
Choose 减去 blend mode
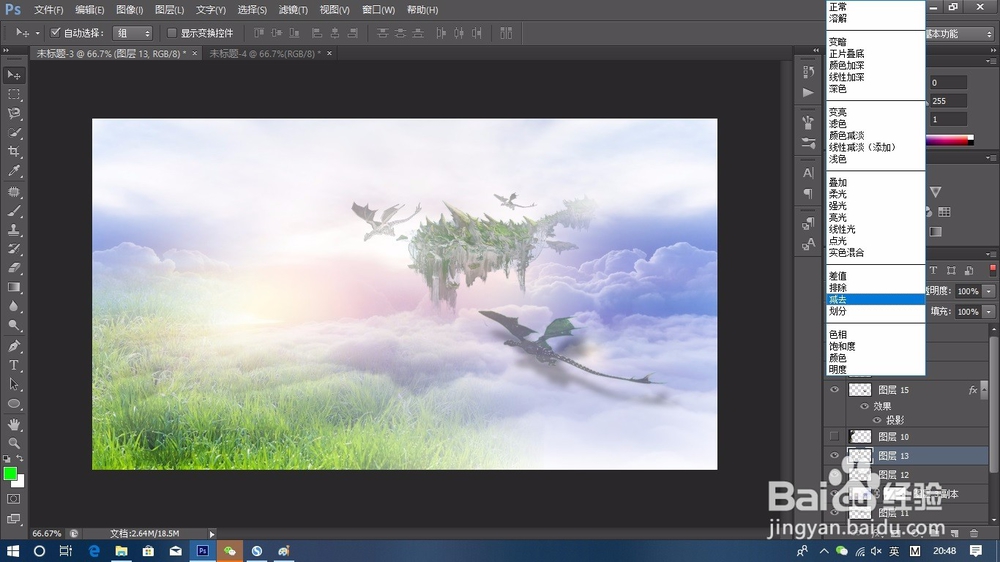(876, 299)
